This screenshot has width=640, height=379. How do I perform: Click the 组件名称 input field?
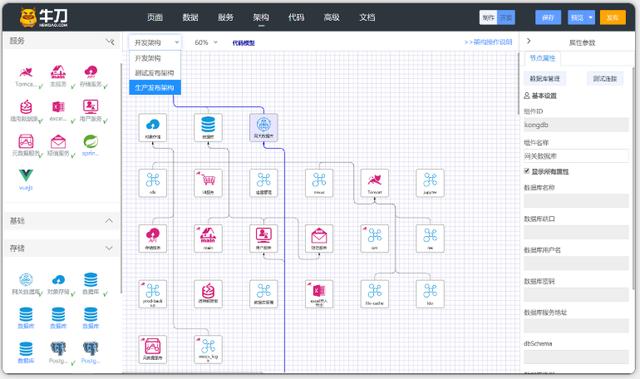pyautogui.click(x=576, y=156)
